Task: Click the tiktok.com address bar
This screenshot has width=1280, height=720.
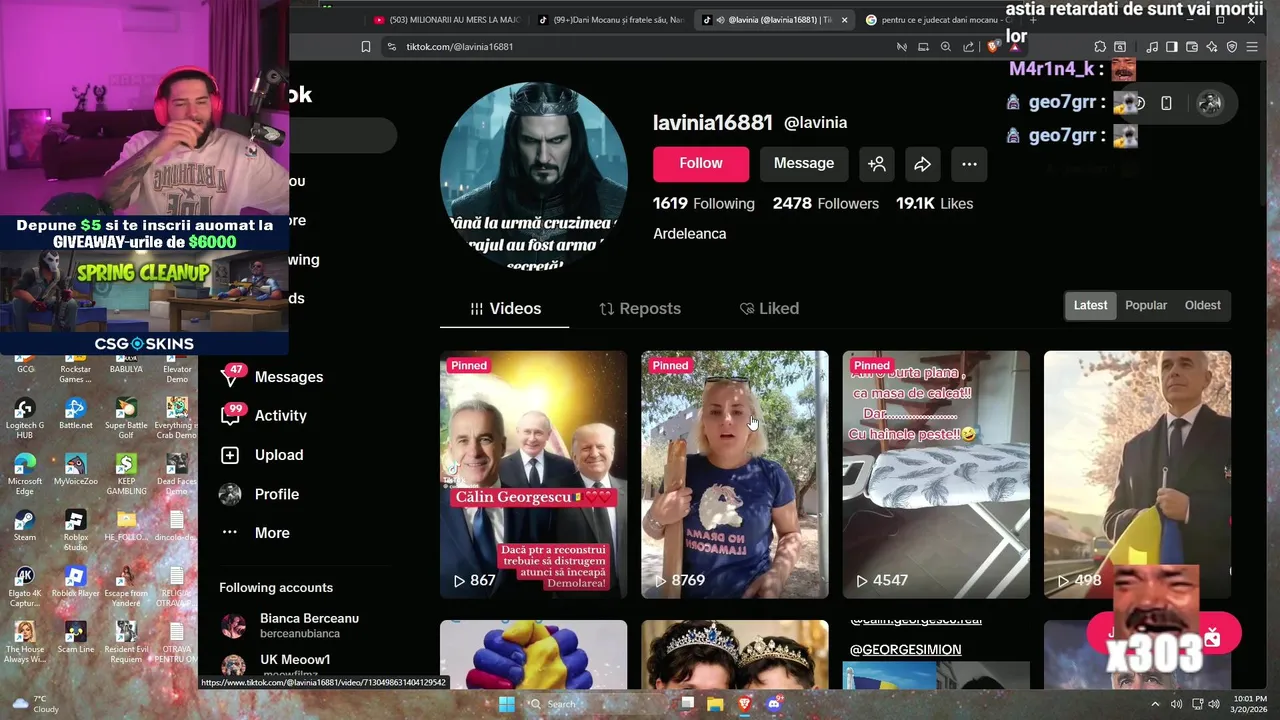Action: click(640, 47)
